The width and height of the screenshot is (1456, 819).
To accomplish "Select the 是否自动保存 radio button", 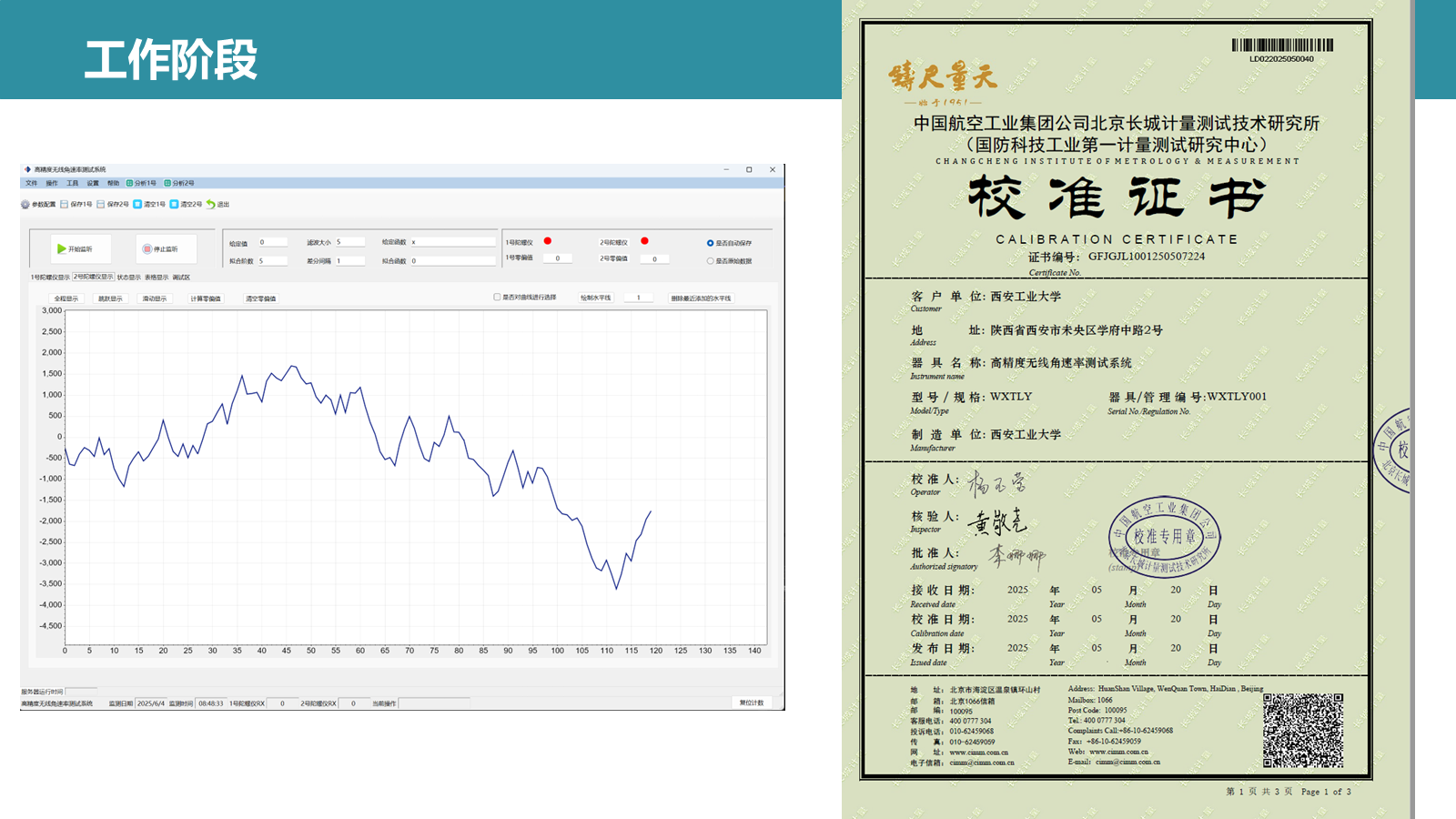I will tap(710, 243).
